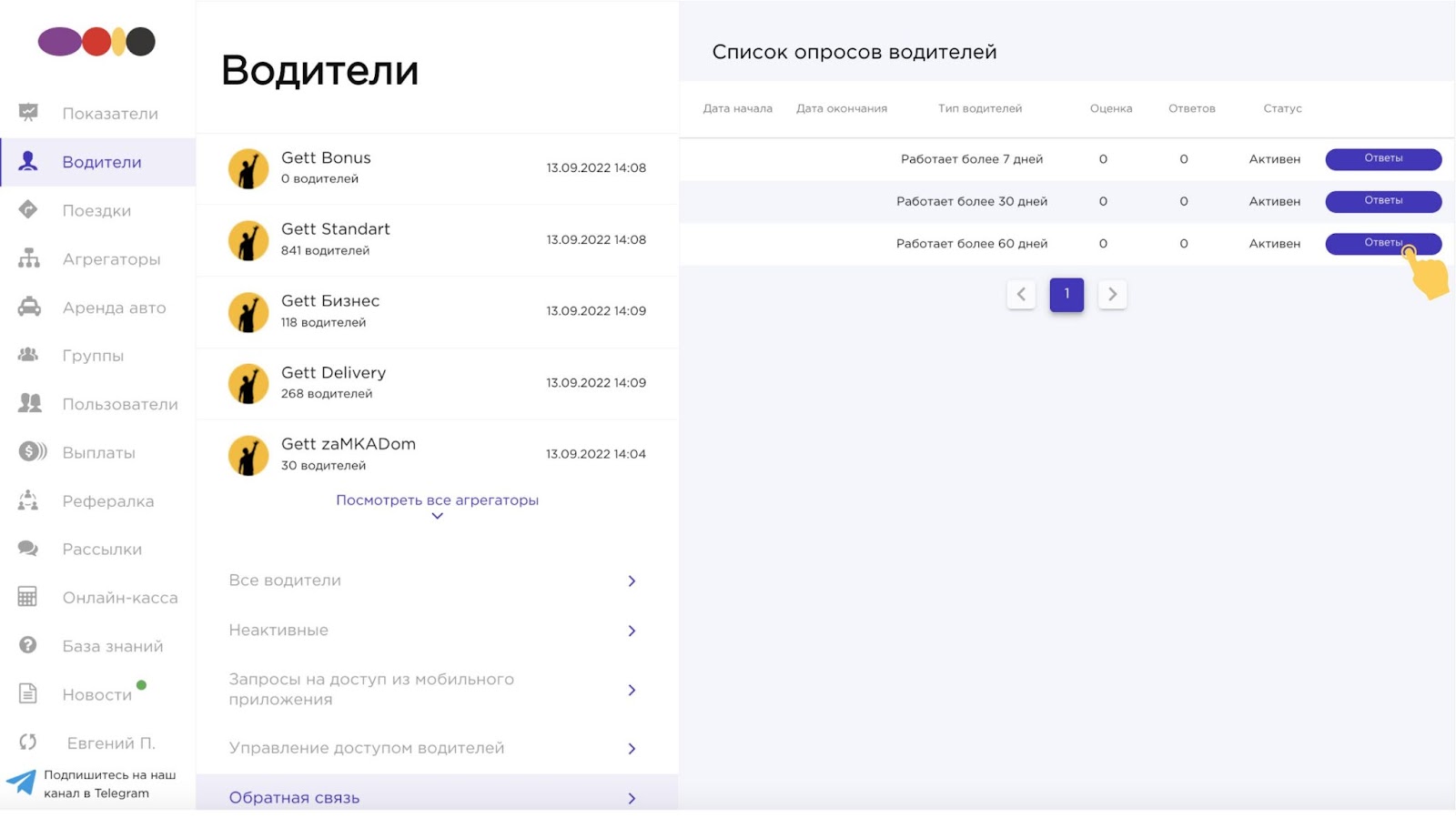
Task: Click the Аренда авто car icon
Action: point(29,307)
